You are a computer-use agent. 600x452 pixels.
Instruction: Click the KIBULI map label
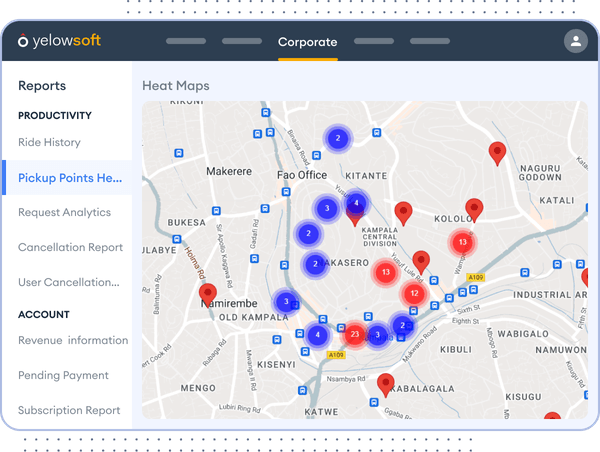click(456, 349)
